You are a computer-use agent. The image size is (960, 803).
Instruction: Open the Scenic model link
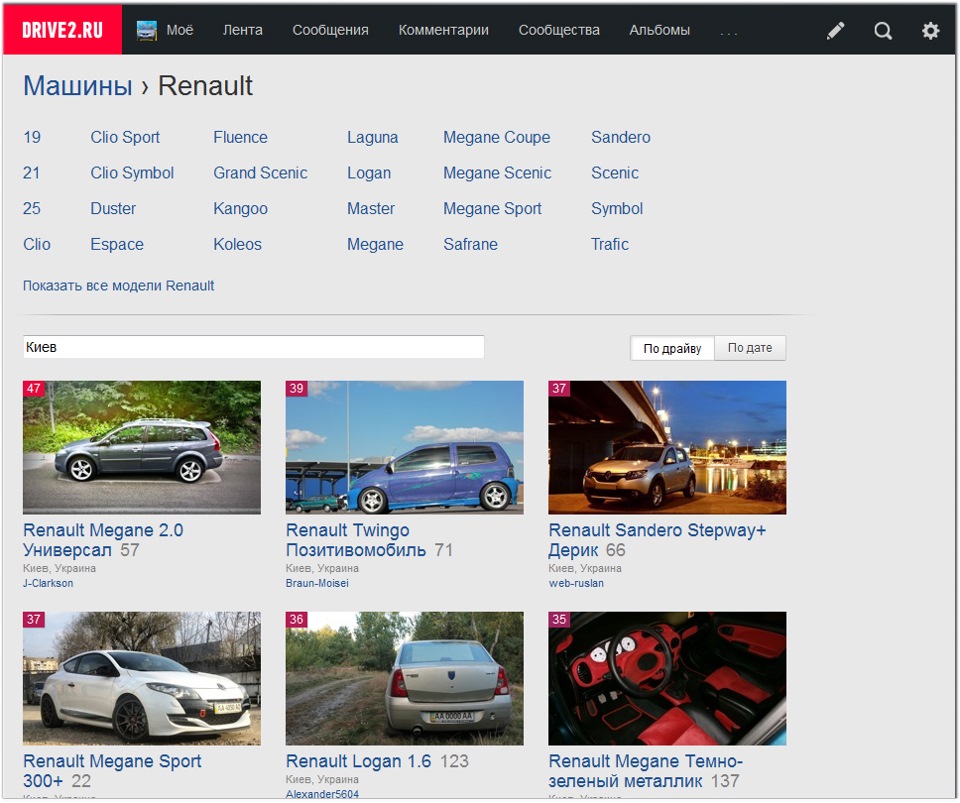pyautogui.click(x=615, y=173)
